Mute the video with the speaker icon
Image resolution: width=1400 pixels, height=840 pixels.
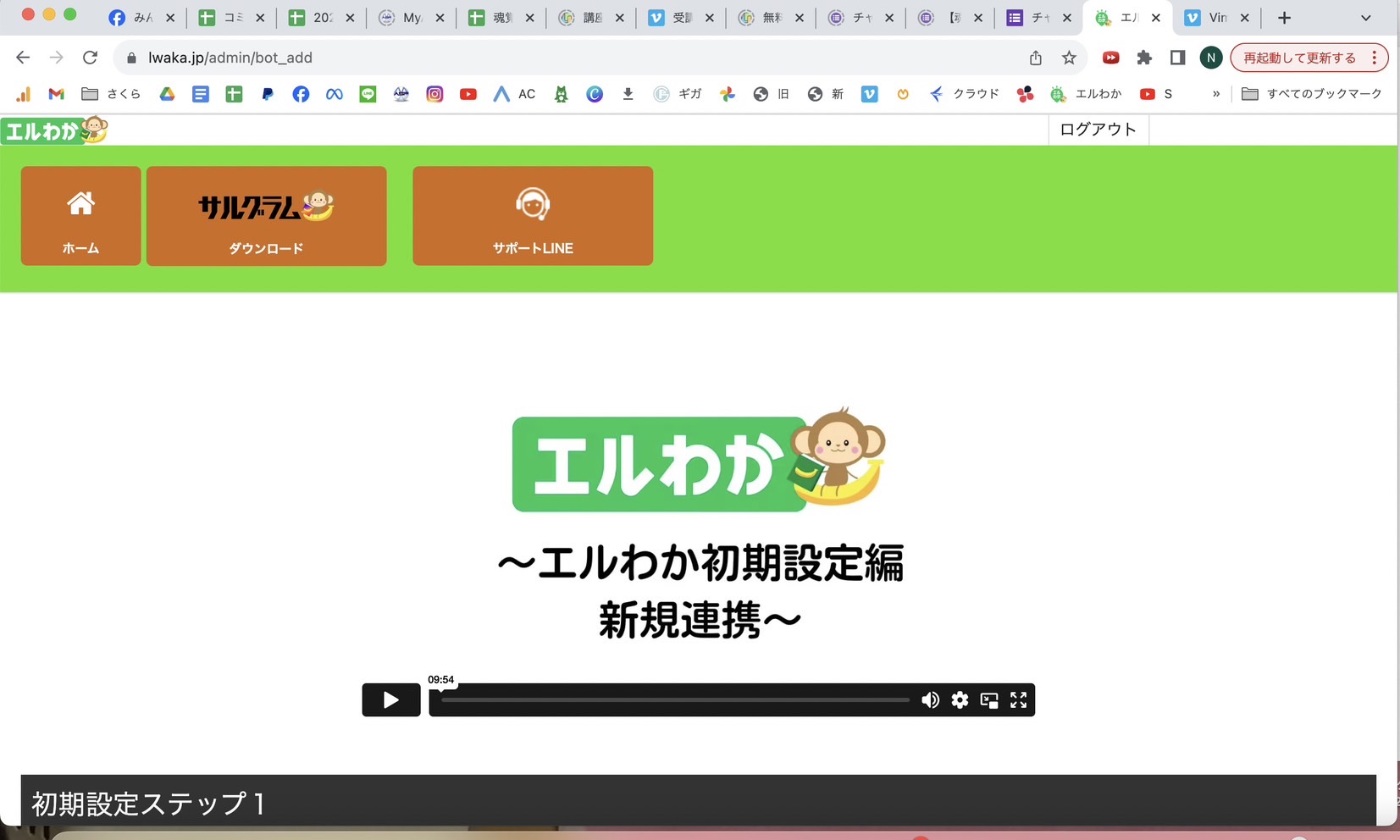pyautogui.click(x=930, y=699)
